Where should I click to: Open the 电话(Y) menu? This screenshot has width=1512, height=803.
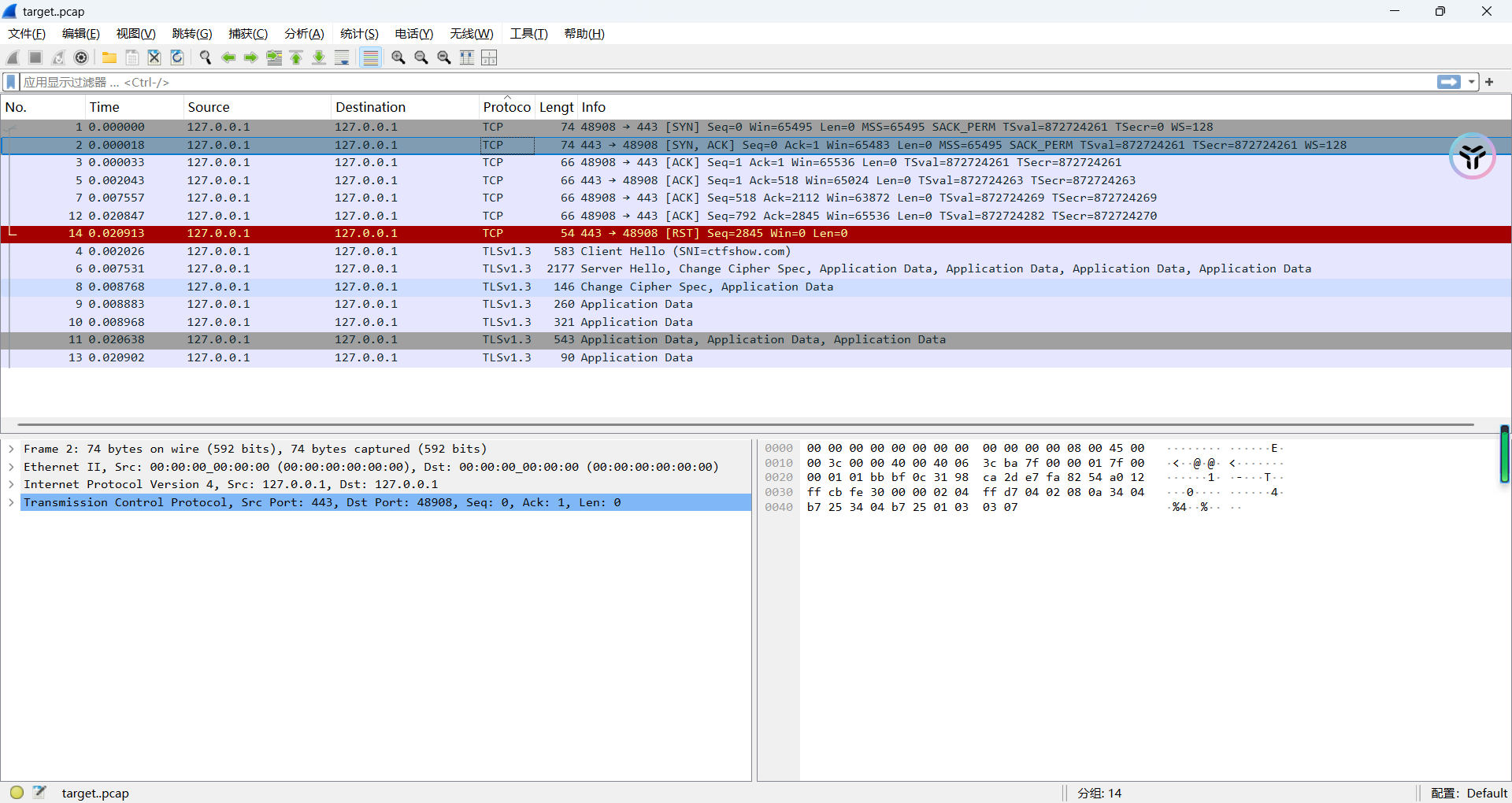(414, 34)
